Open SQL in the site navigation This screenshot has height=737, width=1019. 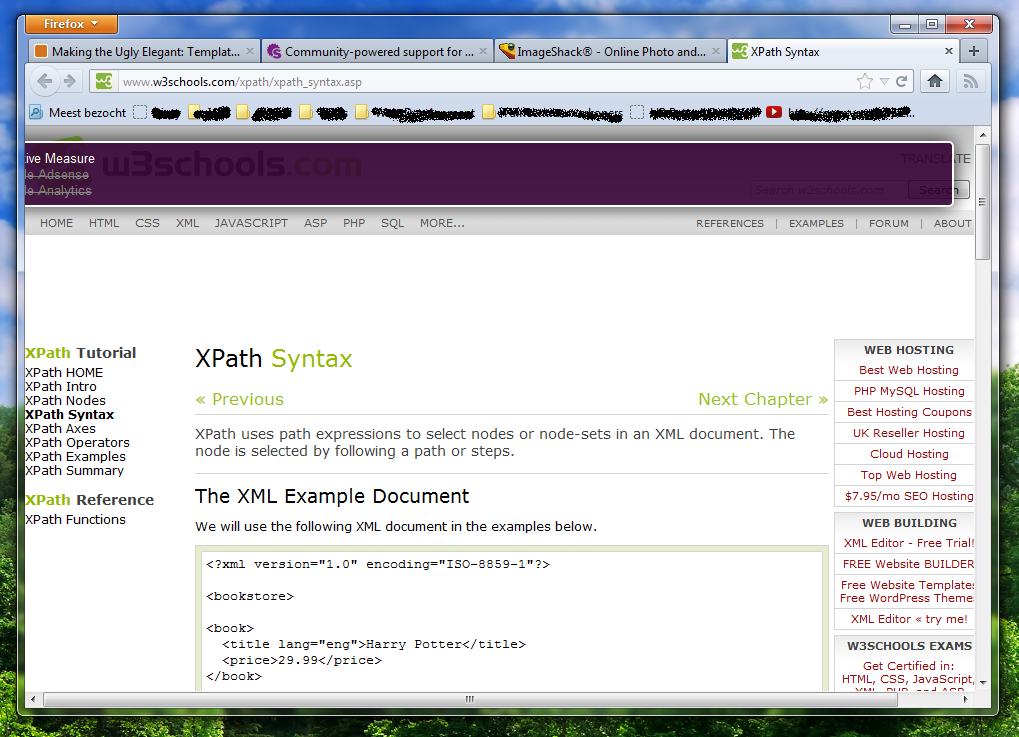click(393, 223)
